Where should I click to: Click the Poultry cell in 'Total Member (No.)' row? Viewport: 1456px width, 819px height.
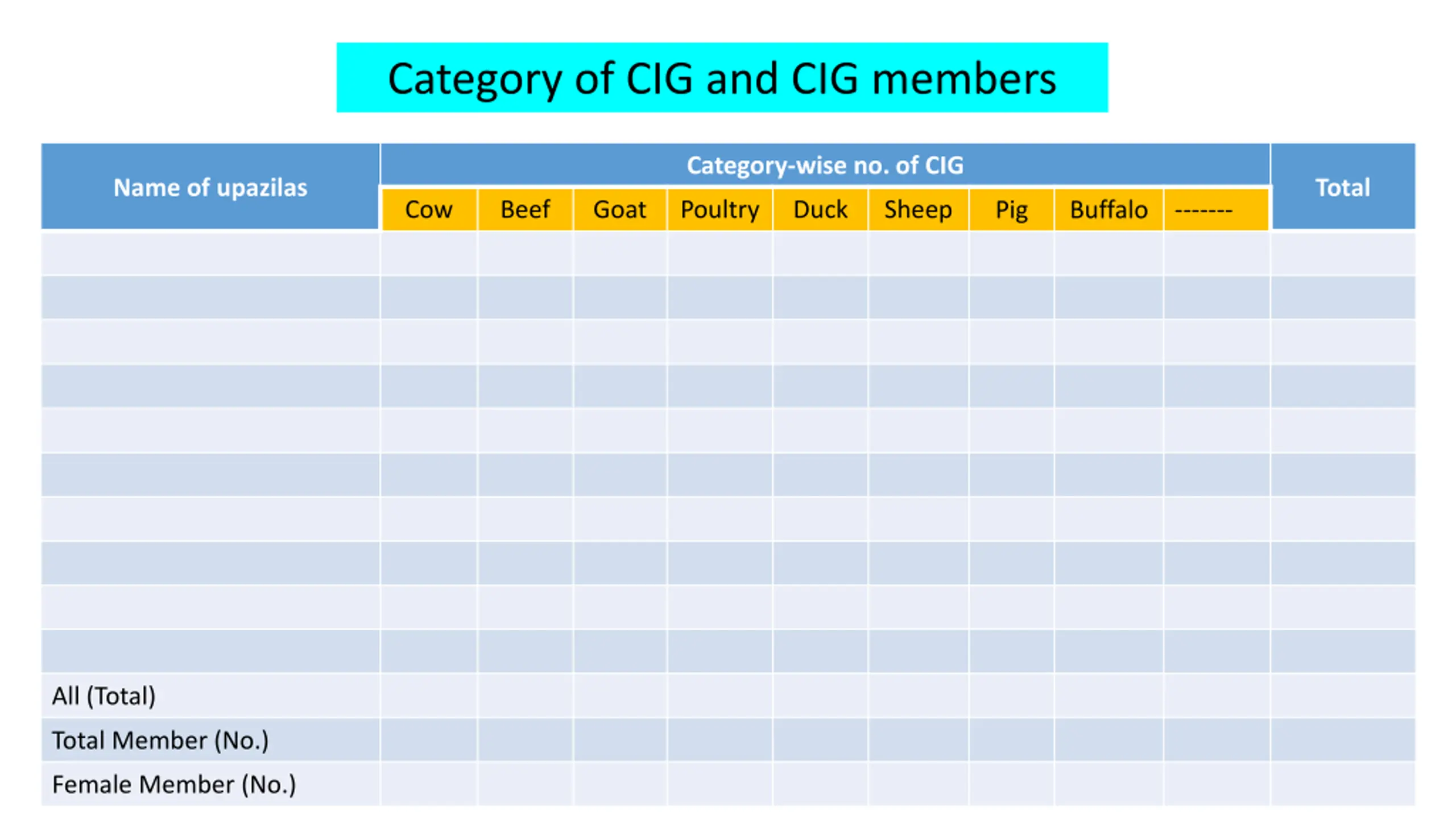coord(720,740)
